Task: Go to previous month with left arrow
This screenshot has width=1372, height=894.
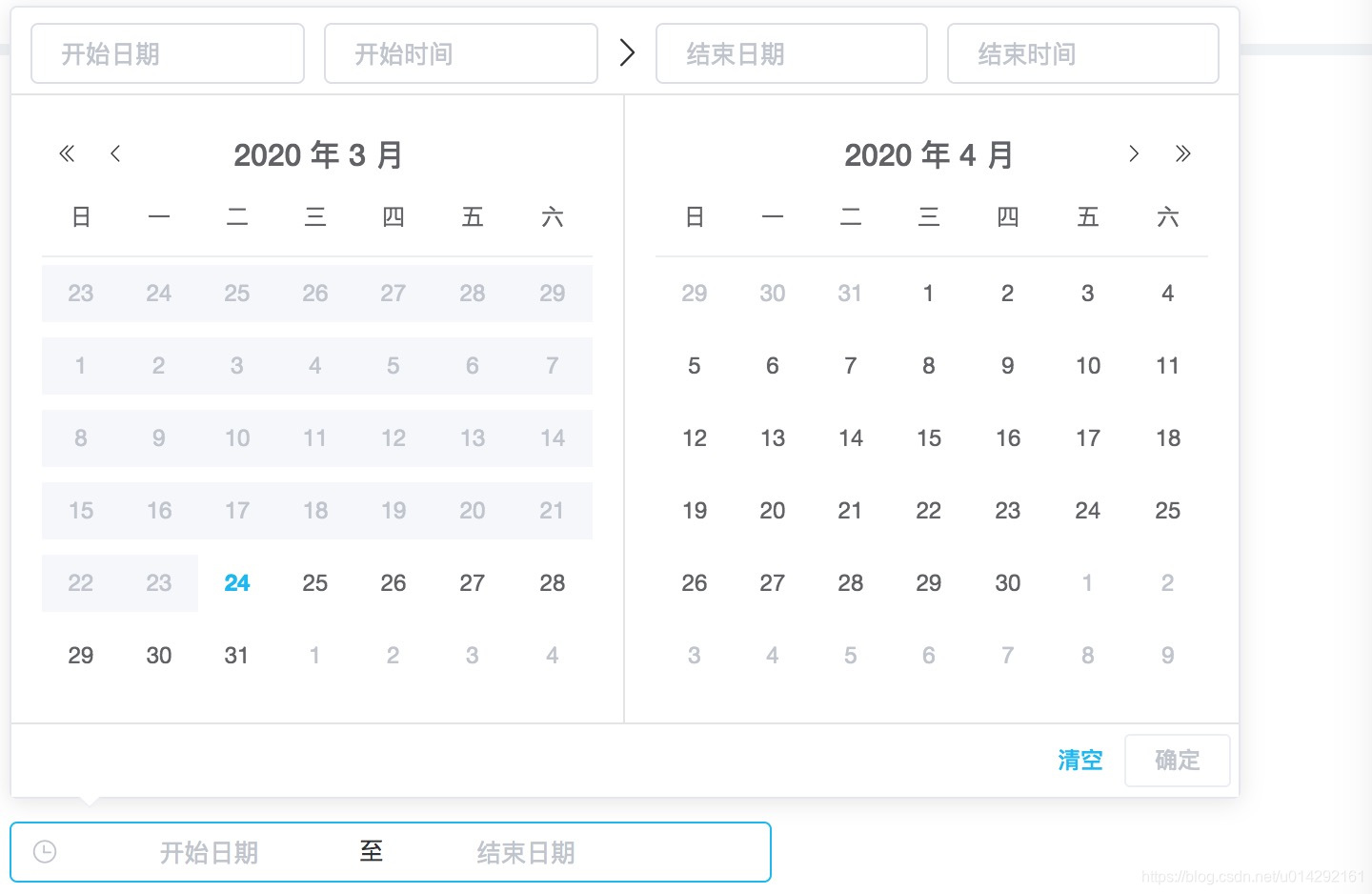Action: point(115,153)
